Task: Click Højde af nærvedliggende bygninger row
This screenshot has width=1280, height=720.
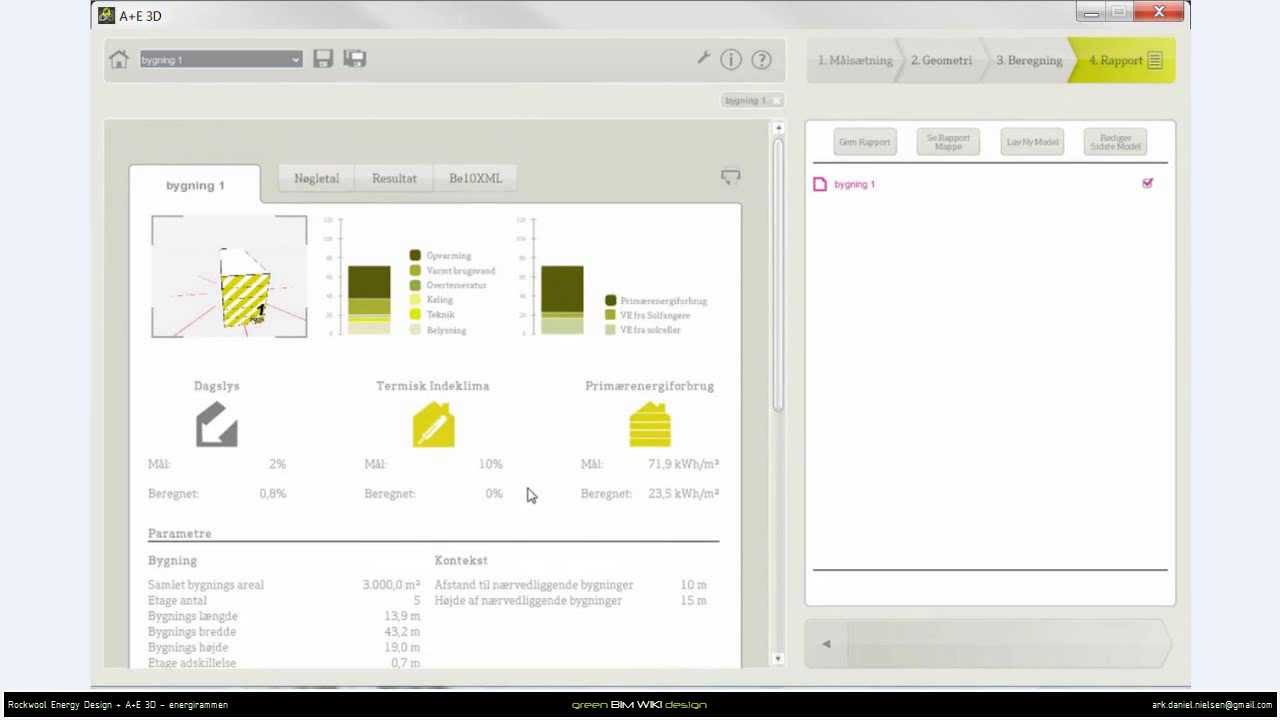Action: tap(571, 601)
